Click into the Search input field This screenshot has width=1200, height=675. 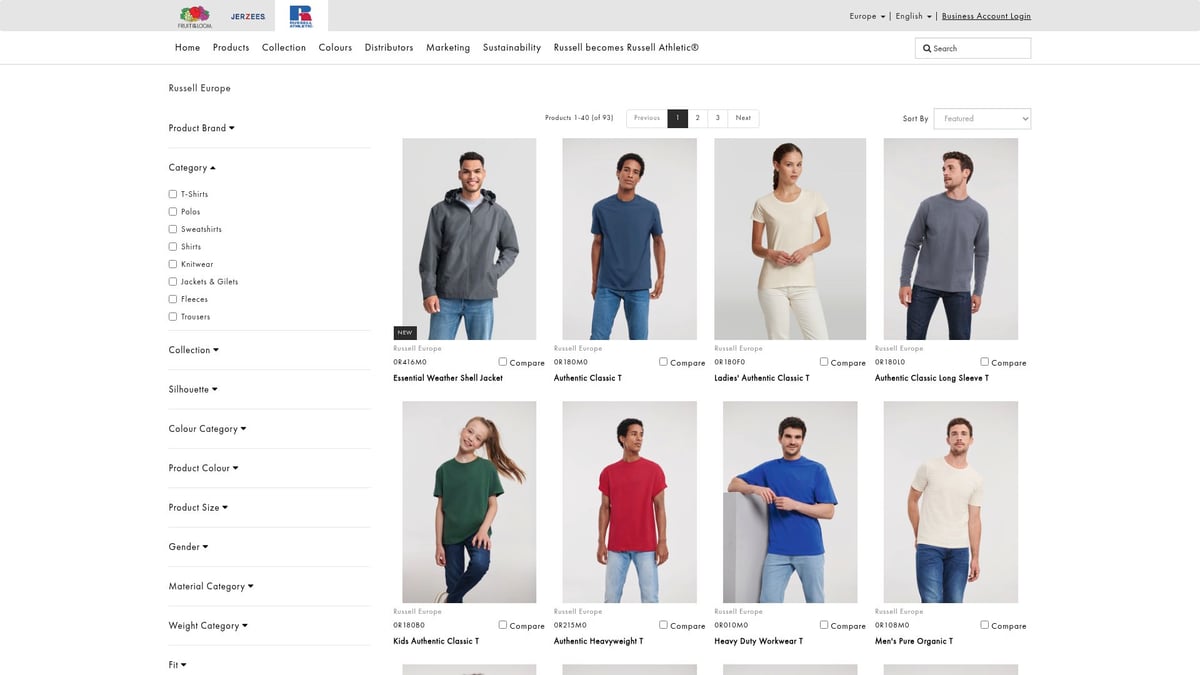click(980, 48)
